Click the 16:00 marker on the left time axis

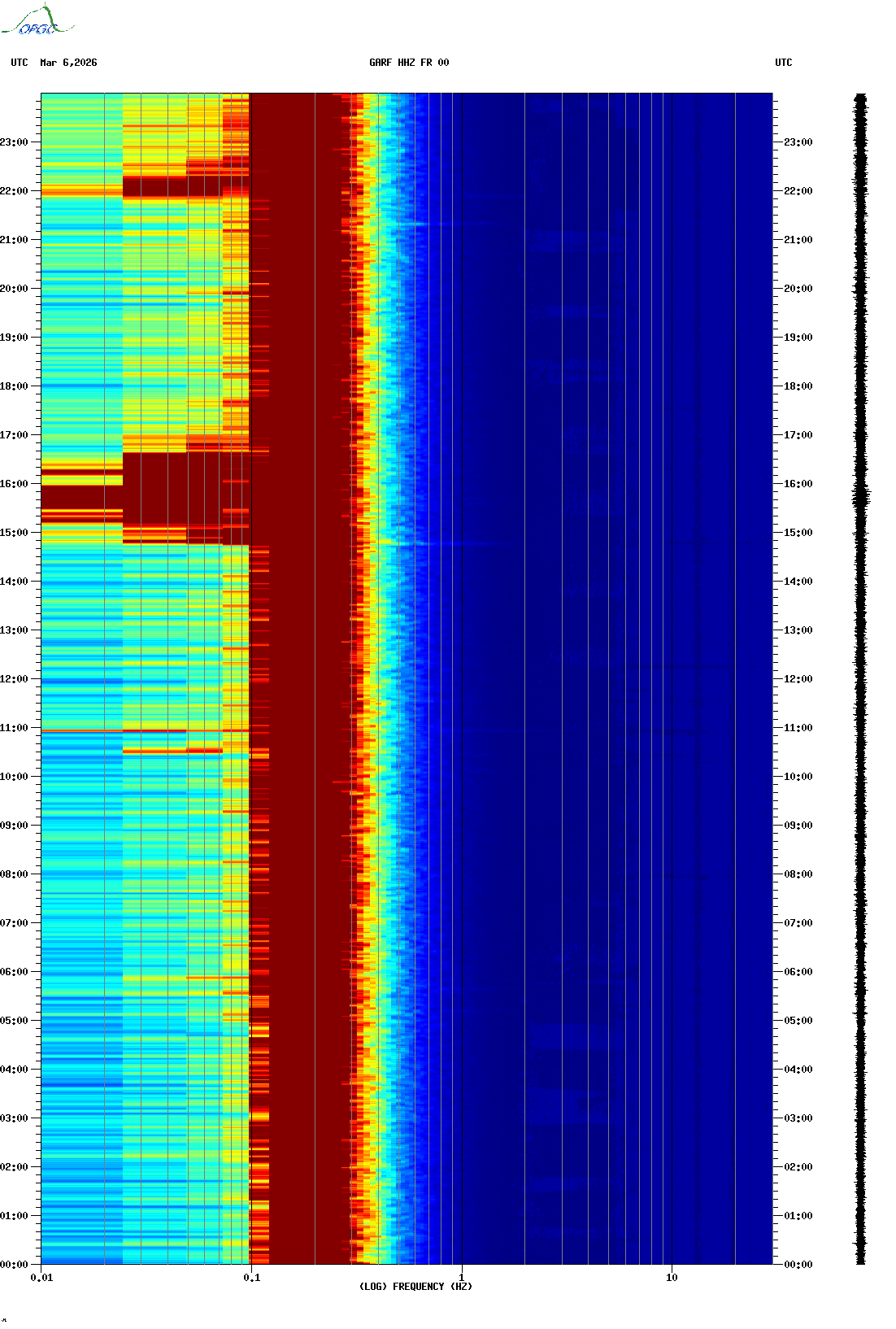[x=14, y=484]
